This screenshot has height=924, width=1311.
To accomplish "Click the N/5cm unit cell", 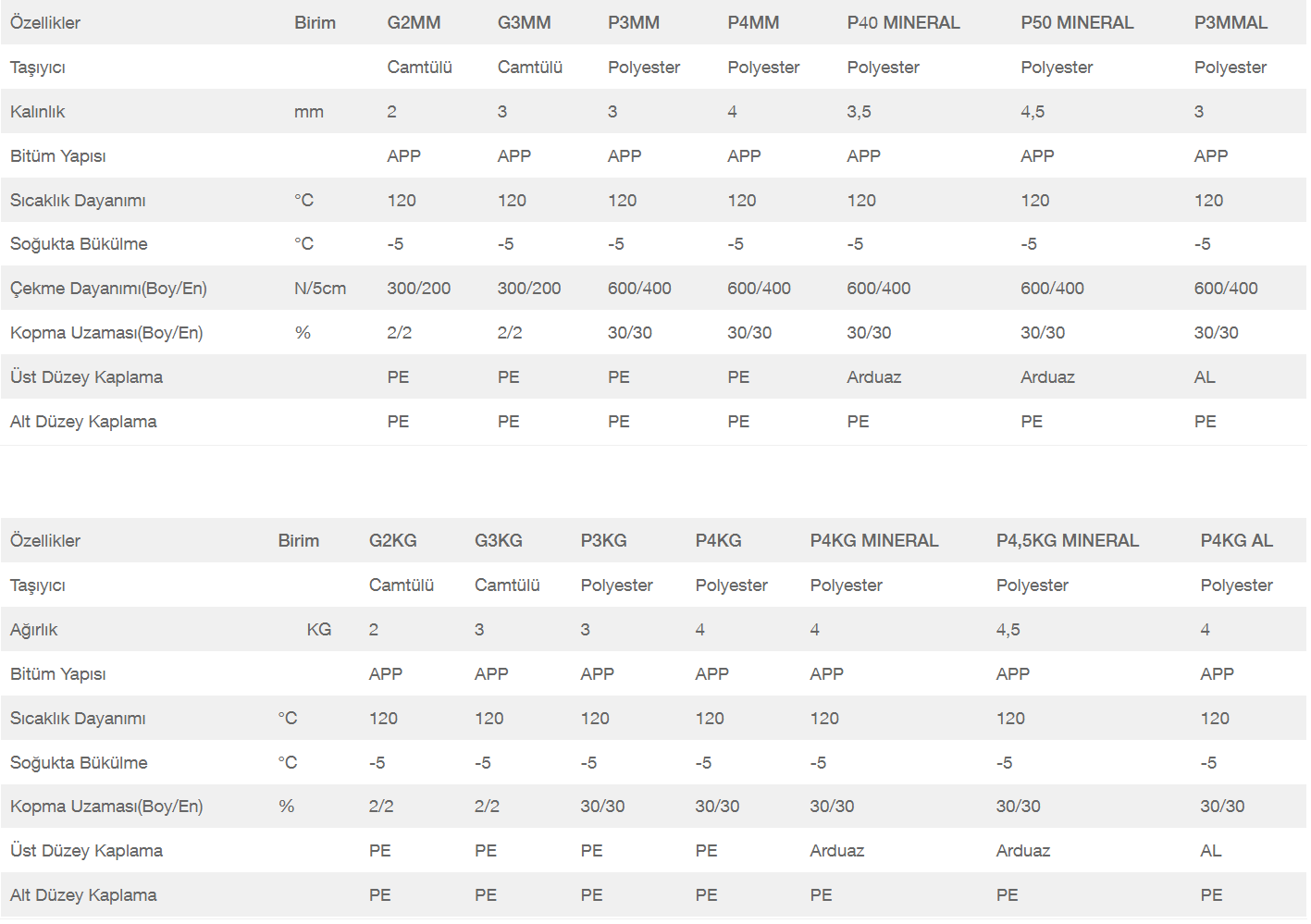I will 320,289.
